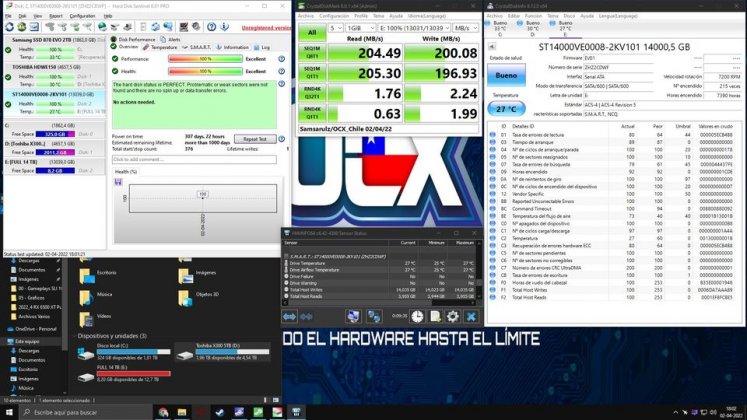Open the MB/s unit dropdown
This screenshot has height=420, width=747.
pos(465,28)
